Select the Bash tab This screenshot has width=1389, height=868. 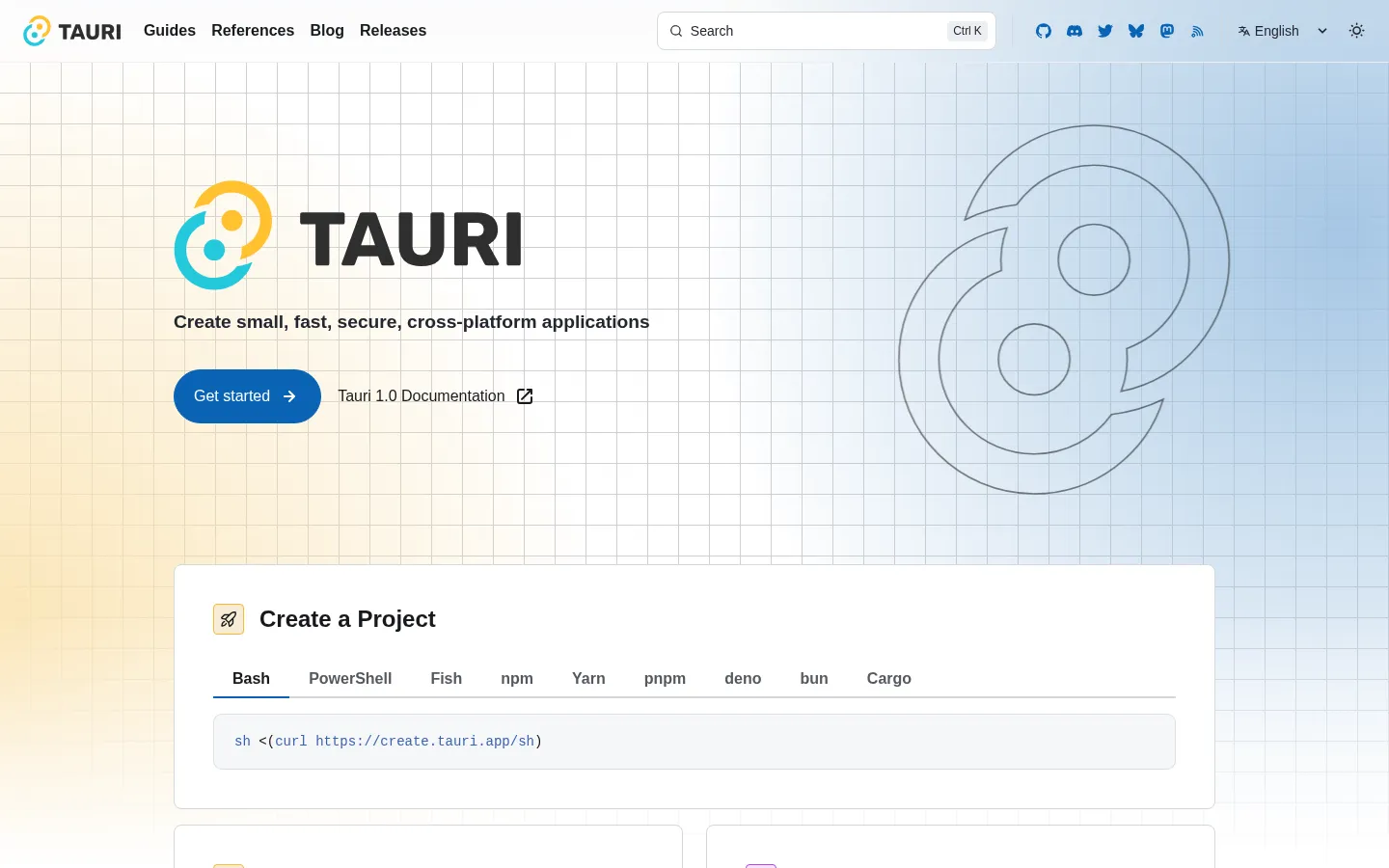251,679
